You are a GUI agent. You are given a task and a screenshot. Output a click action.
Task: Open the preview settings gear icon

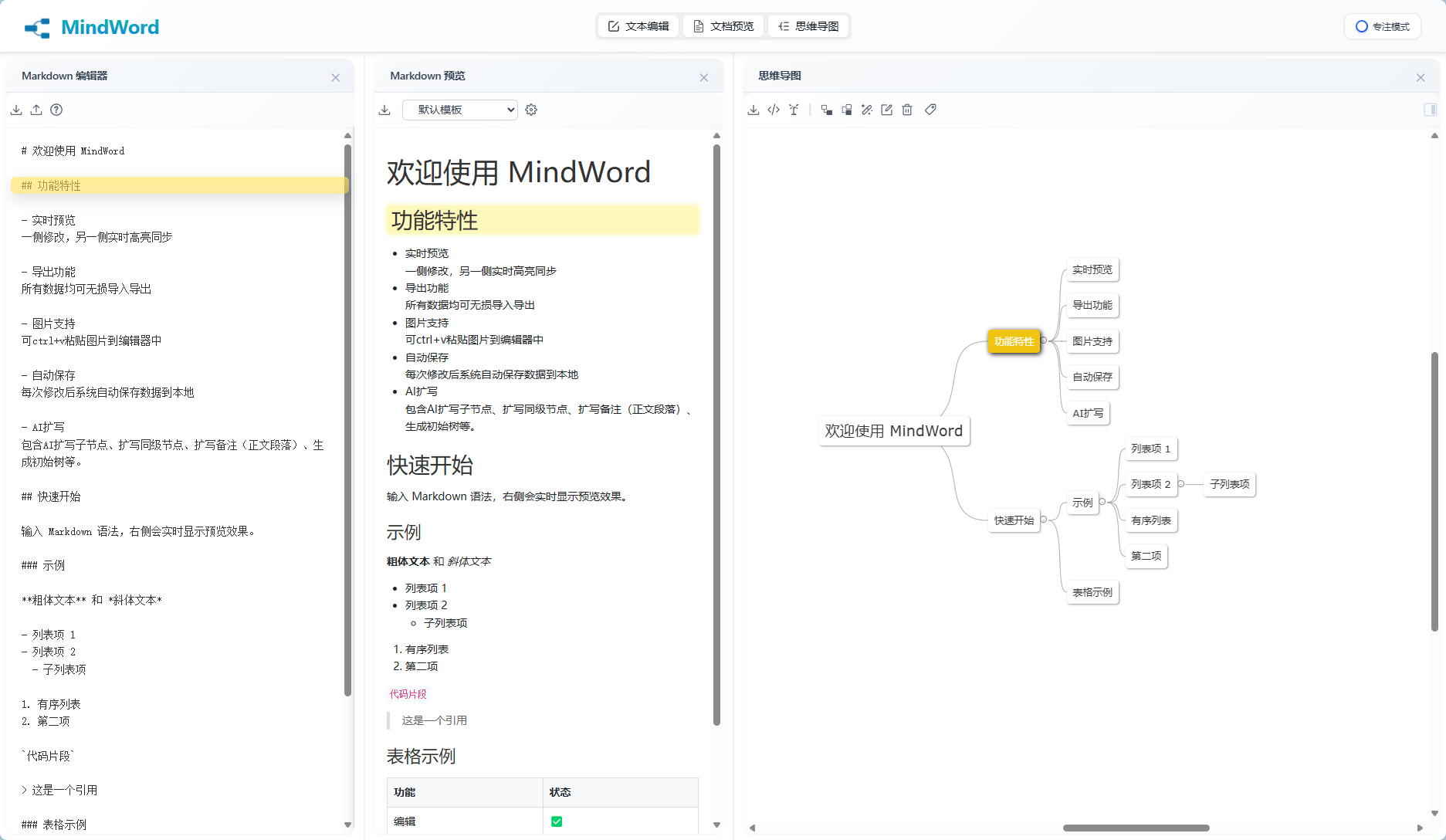coord(530,110)
